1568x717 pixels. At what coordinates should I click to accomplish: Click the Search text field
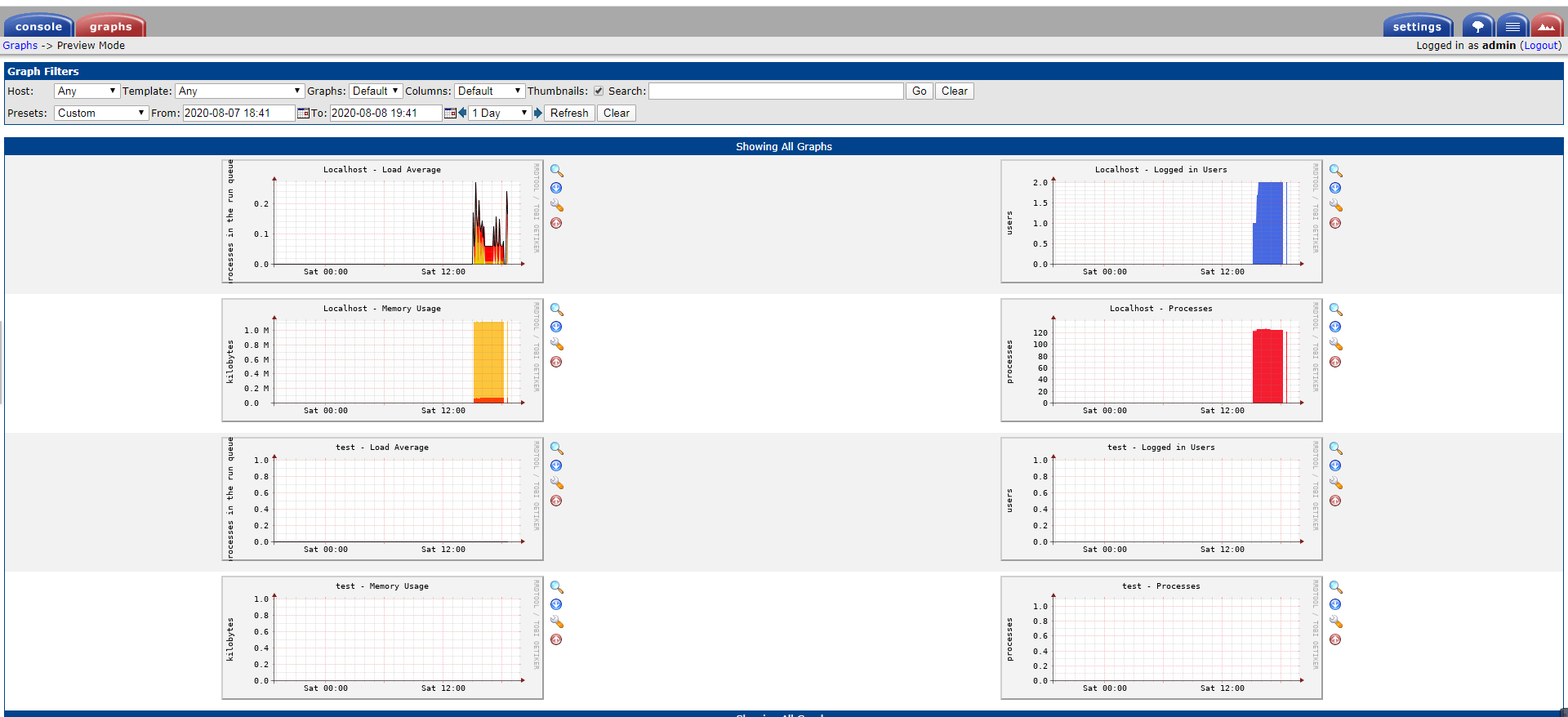click(776, 91)
